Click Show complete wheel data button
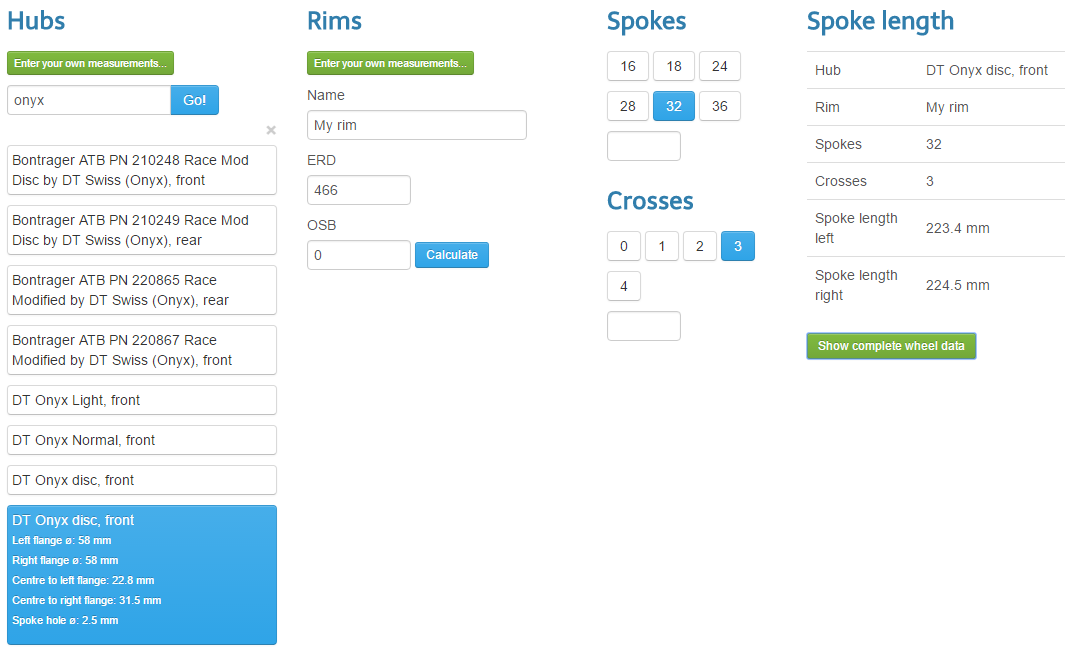Image resolution: width=1065 pixels, height=651 pixels. (x=891, y=346)
